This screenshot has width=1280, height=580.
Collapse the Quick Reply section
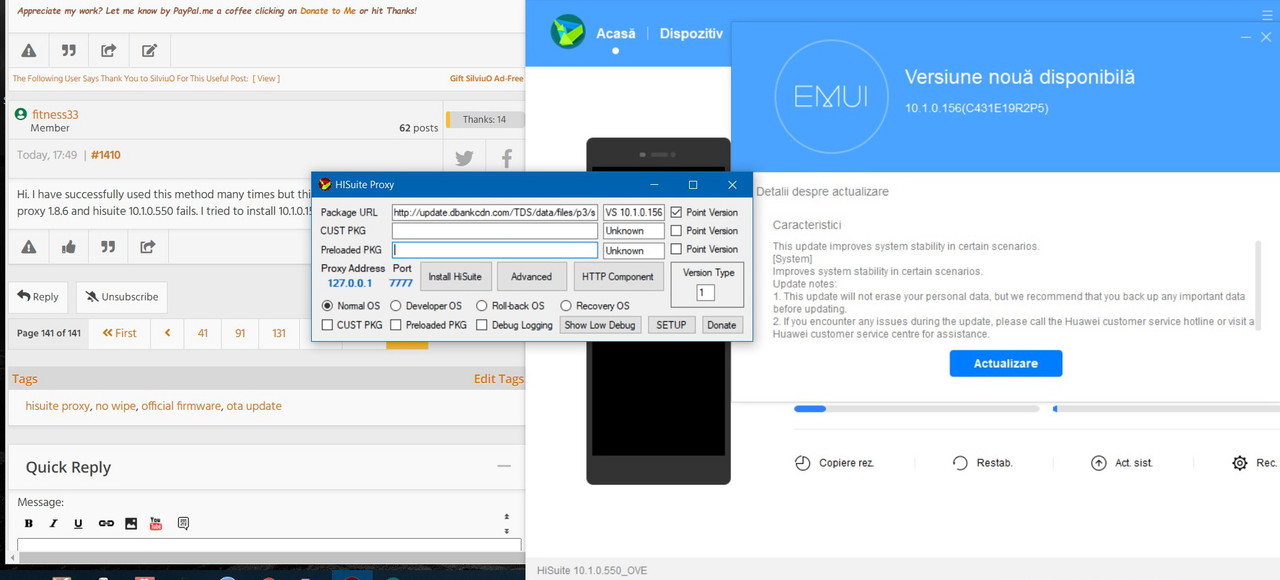(504, 466)
